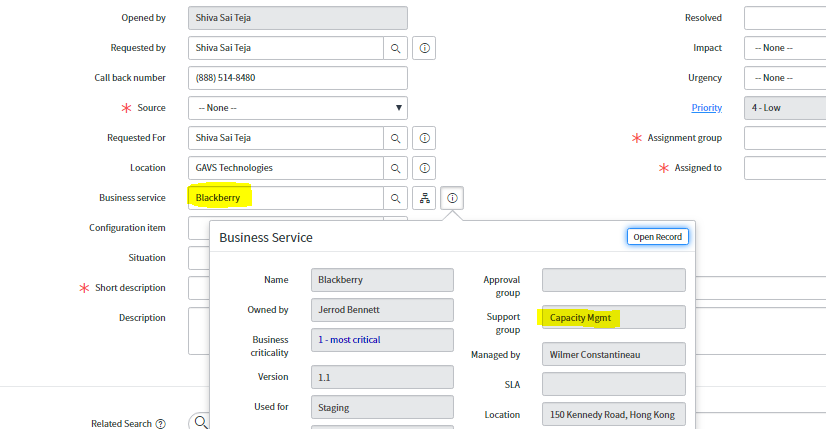This screenshot has height=429, width=826.
Task: Open lookup search for Requested For field
Action: point(396,138)
